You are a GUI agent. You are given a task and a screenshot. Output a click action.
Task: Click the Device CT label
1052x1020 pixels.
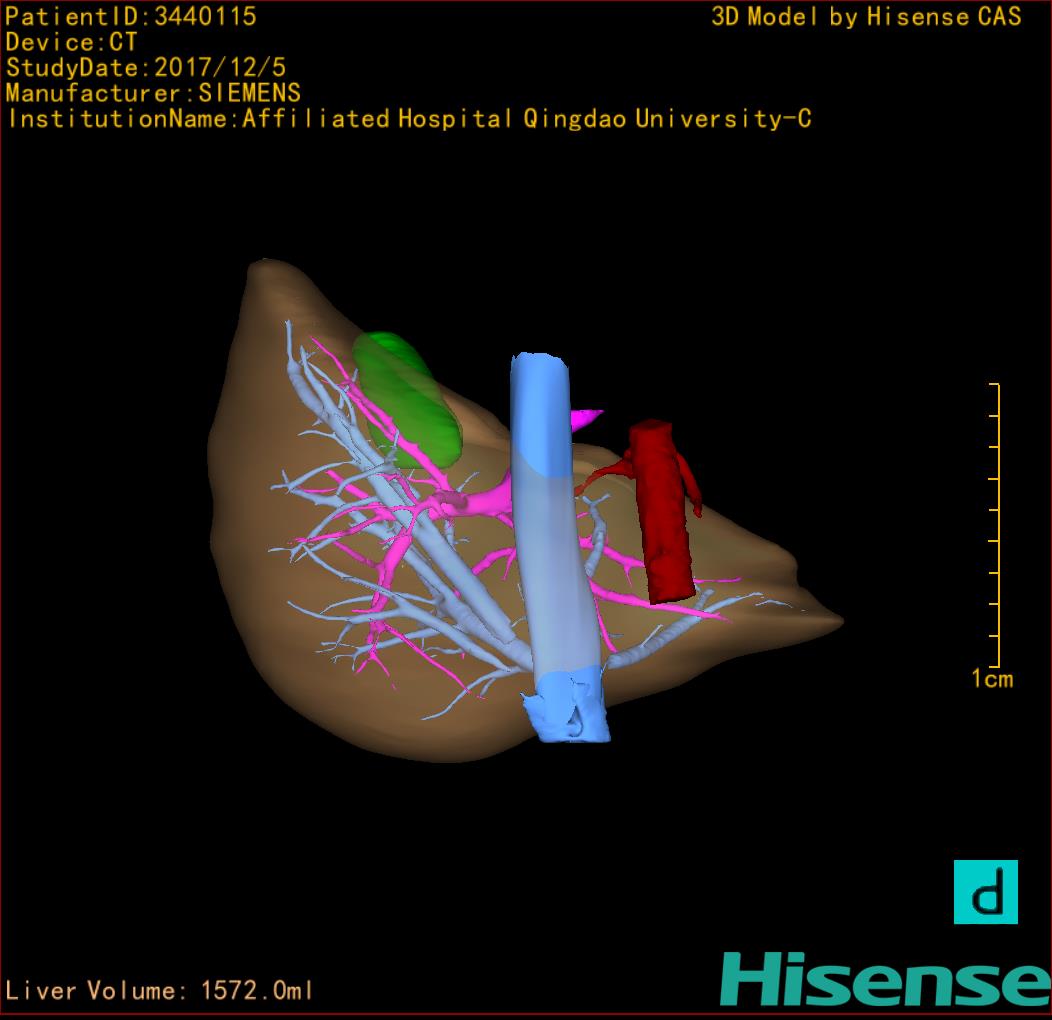tap(71, 42)
